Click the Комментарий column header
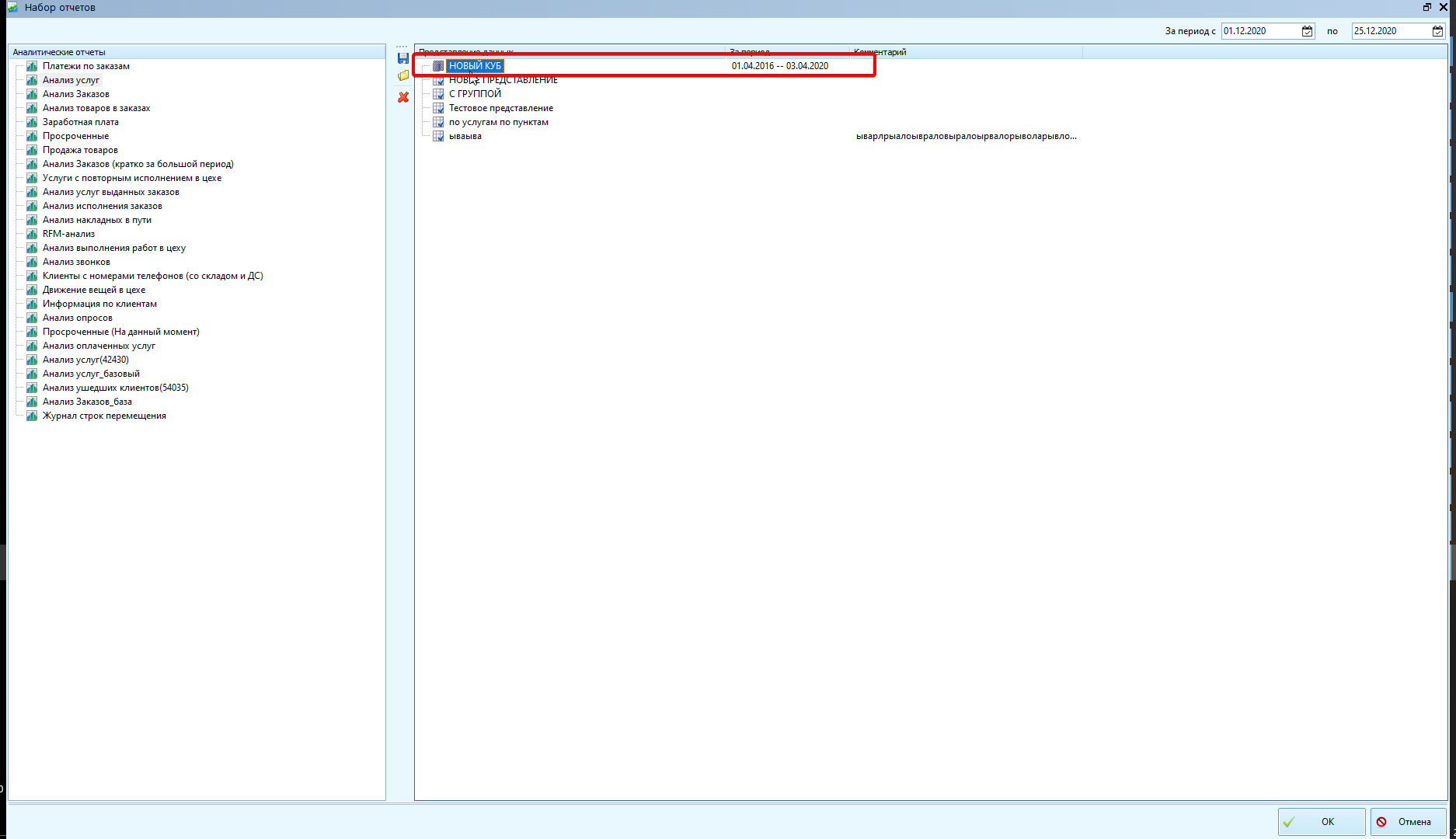Image resolution: width=1456 pixels, height=839 pixels. tap(966, 52)
